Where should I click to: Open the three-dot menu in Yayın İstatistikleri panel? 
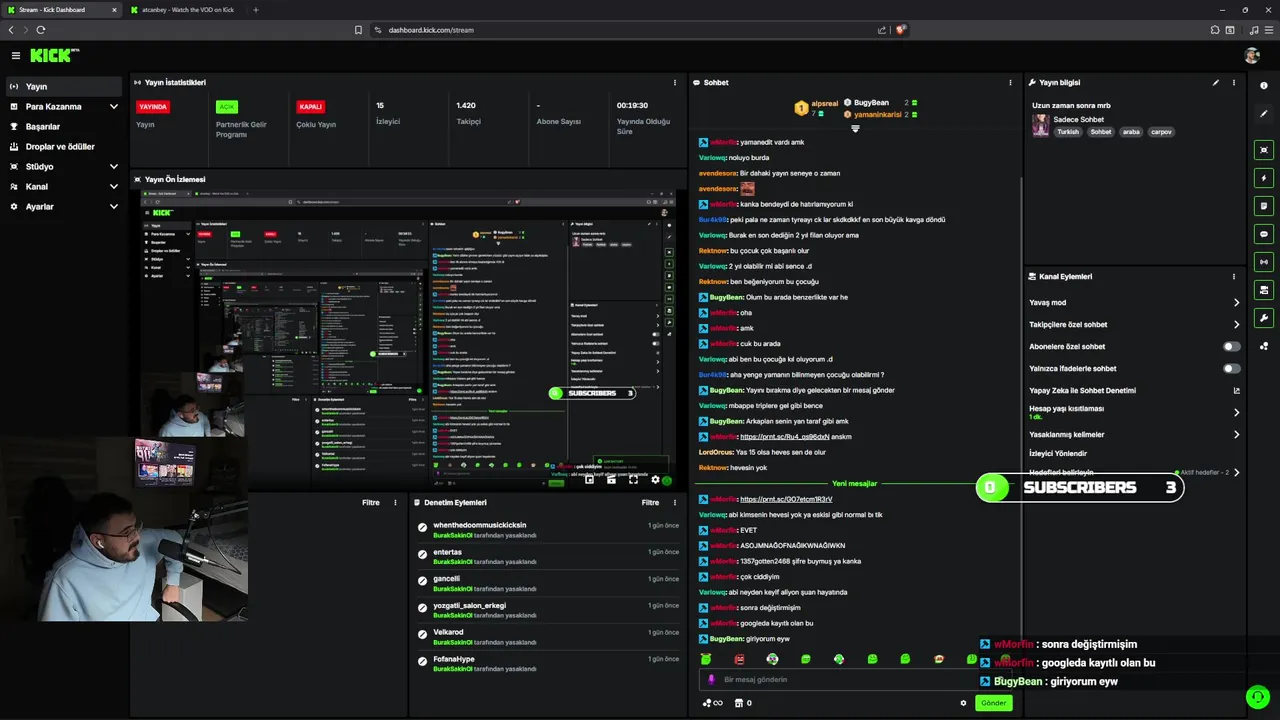click(676, 83)
